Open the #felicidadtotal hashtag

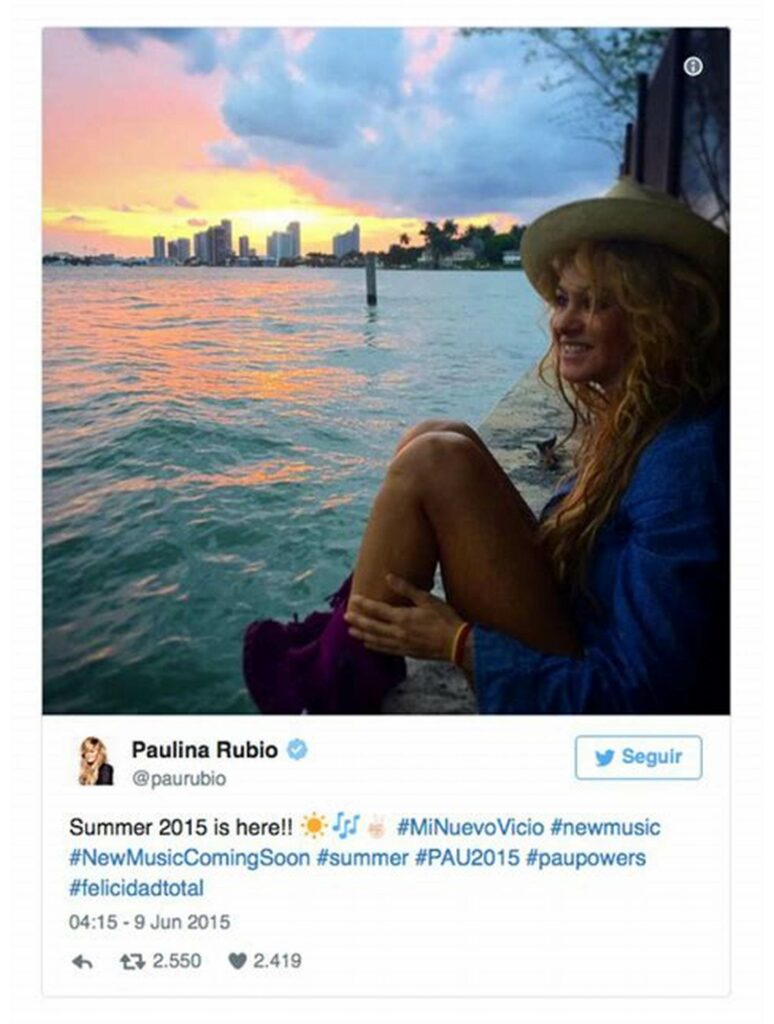click(137, 888)
